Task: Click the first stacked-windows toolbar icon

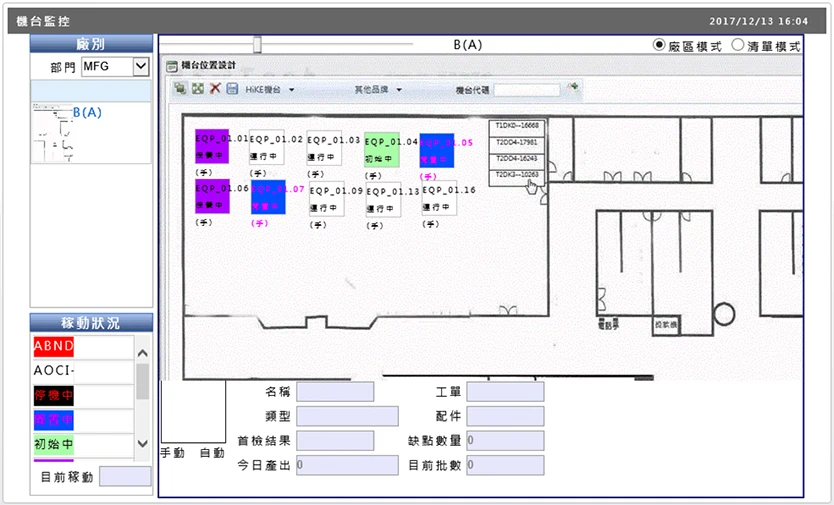Action: point(180,88)
